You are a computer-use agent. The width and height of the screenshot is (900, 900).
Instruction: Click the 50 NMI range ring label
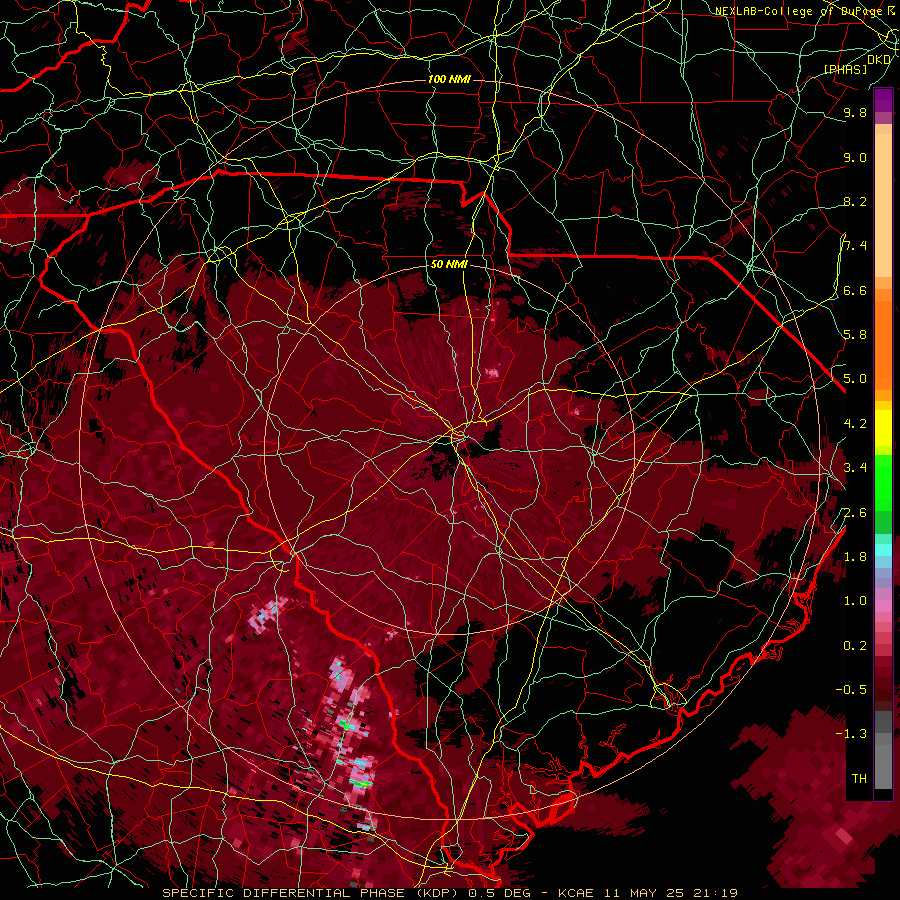[449, 264]
